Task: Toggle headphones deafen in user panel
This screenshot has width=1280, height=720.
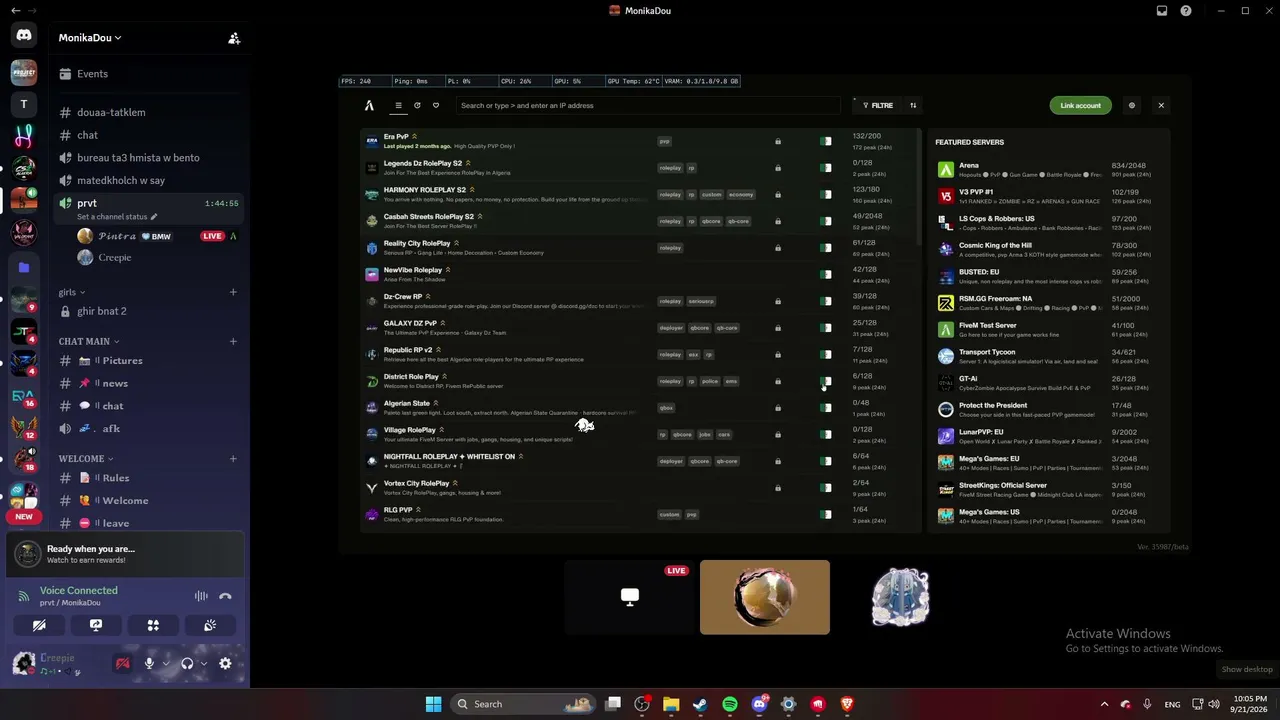Action: (187, 663)
